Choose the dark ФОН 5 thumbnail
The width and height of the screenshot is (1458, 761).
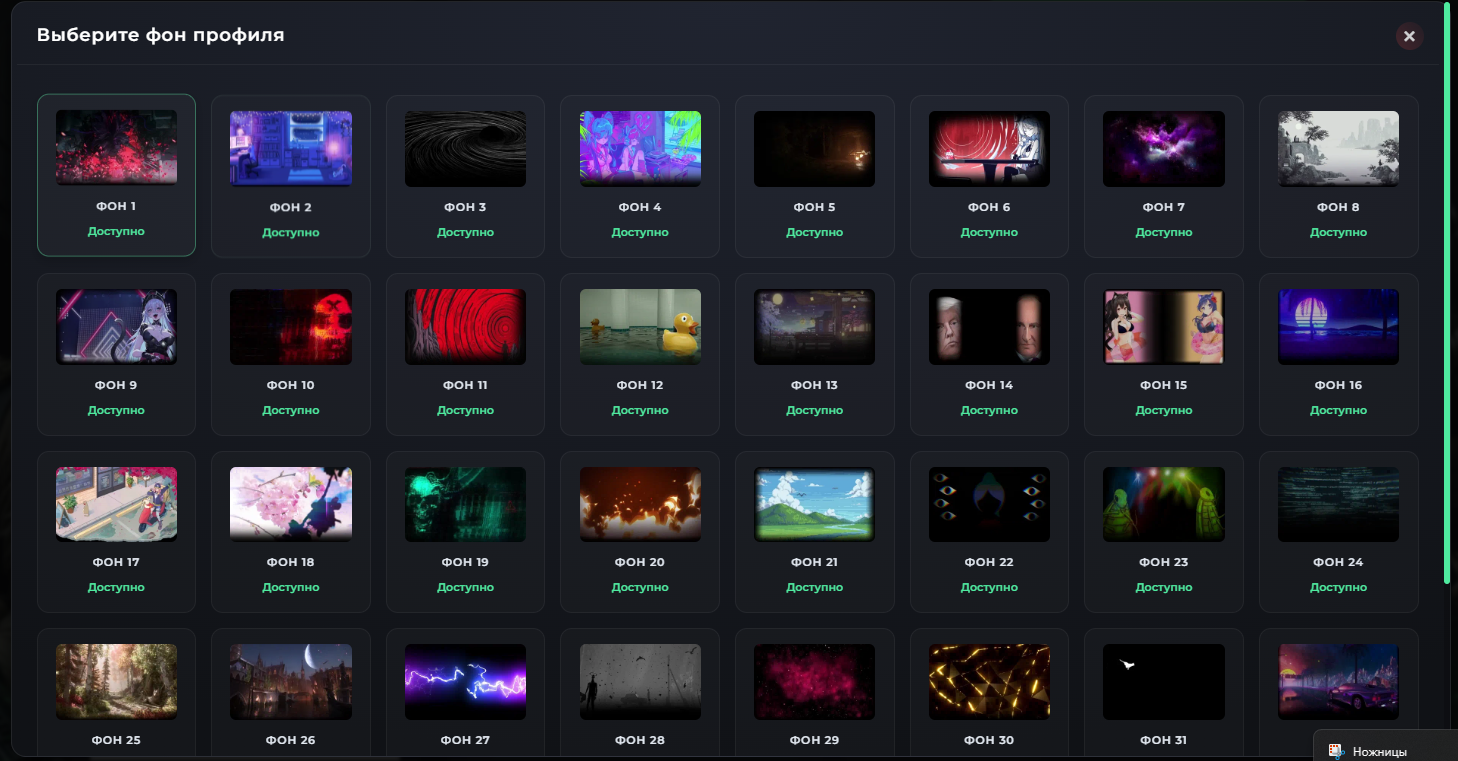815,148
